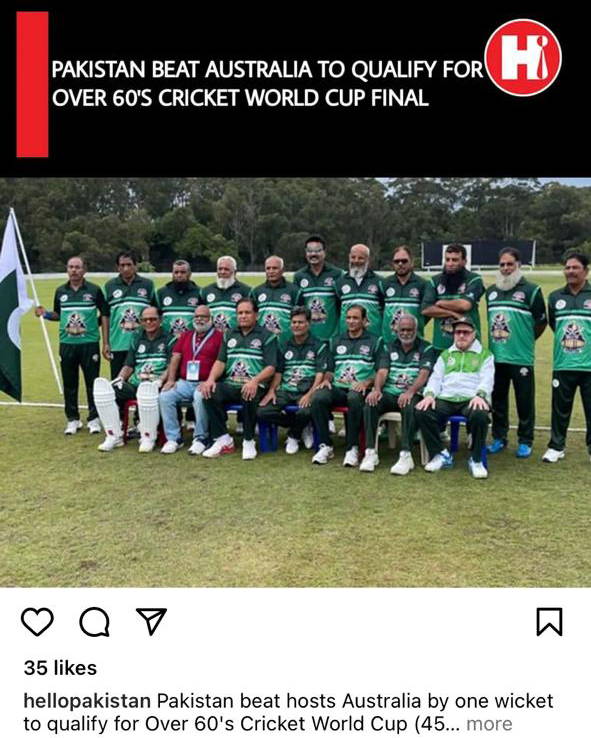The height and width of the screenshot is (738, 591).
Task: Click the caption text about beating hosts Australia
Action: click(x=288, y=712)
